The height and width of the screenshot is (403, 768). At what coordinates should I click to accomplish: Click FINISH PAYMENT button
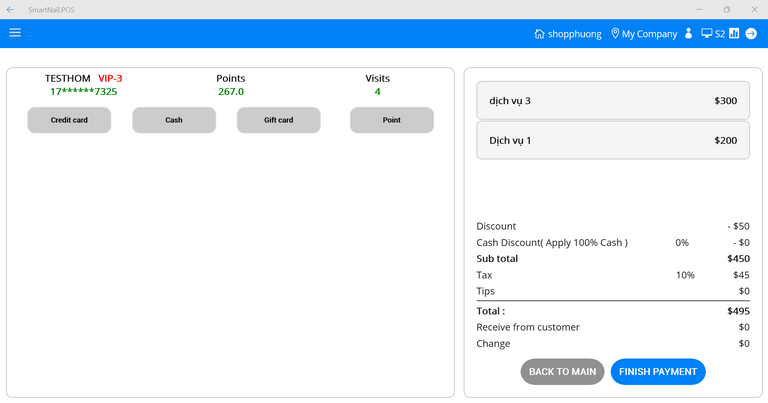pyautogui.click(x=657, y=372)
